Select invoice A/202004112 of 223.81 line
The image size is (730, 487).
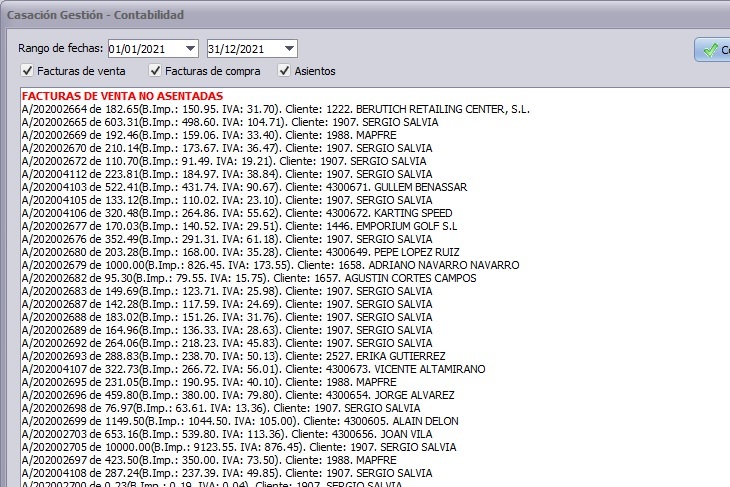pyautogui.click(x=227, y=174)
